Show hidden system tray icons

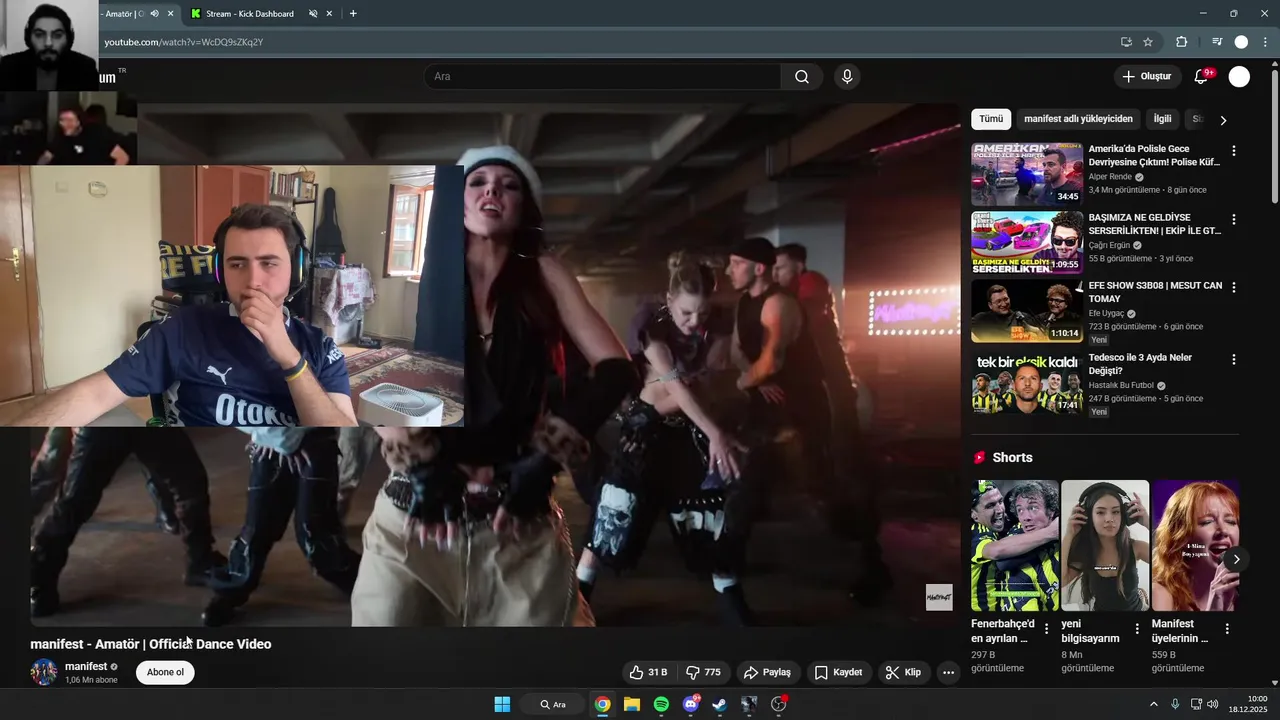(1153, 704)
